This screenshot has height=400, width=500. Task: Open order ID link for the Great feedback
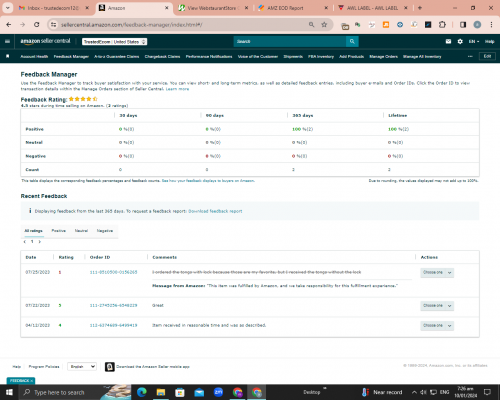point(113,305)
